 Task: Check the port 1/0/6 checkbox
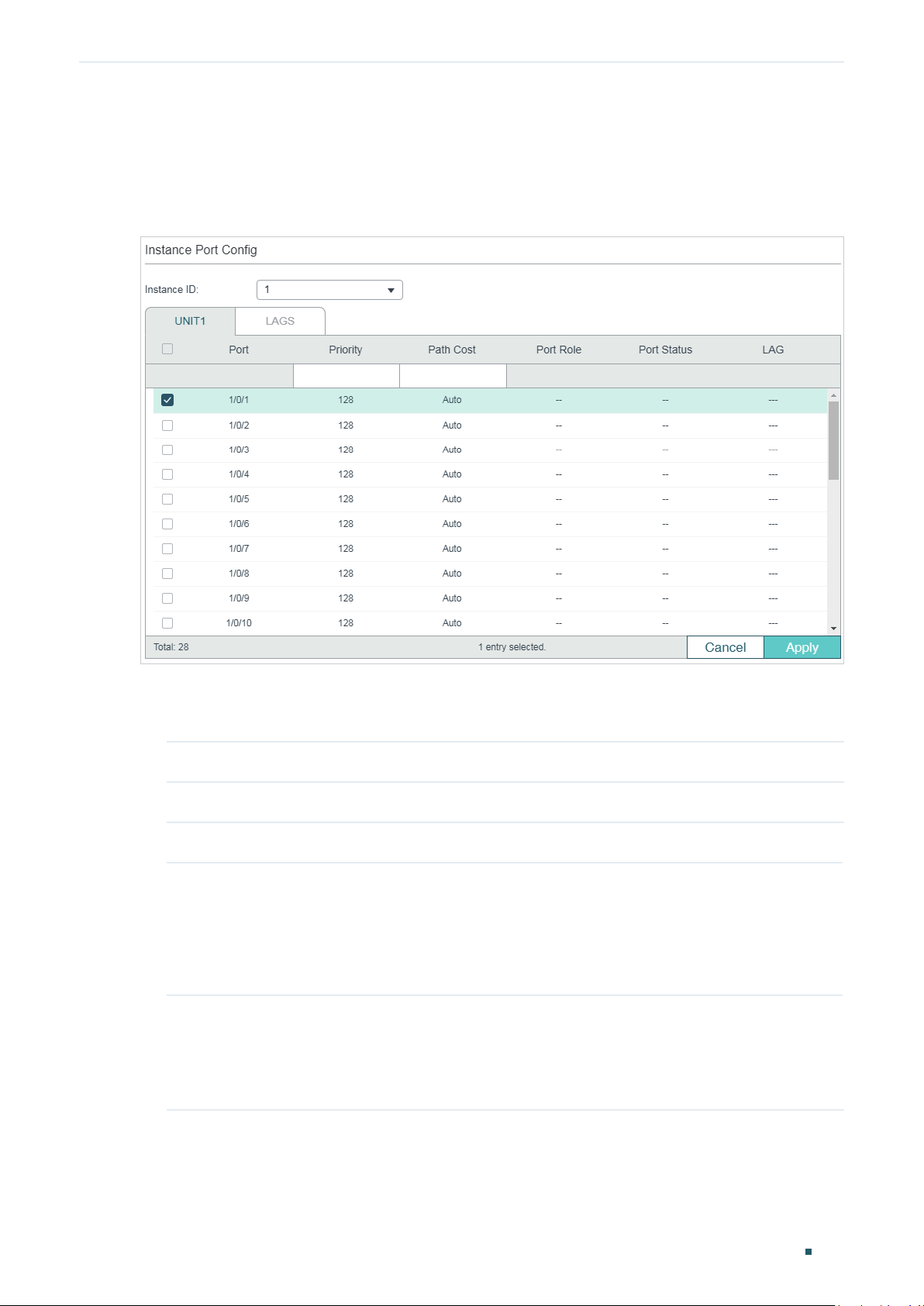click(167, 524)
